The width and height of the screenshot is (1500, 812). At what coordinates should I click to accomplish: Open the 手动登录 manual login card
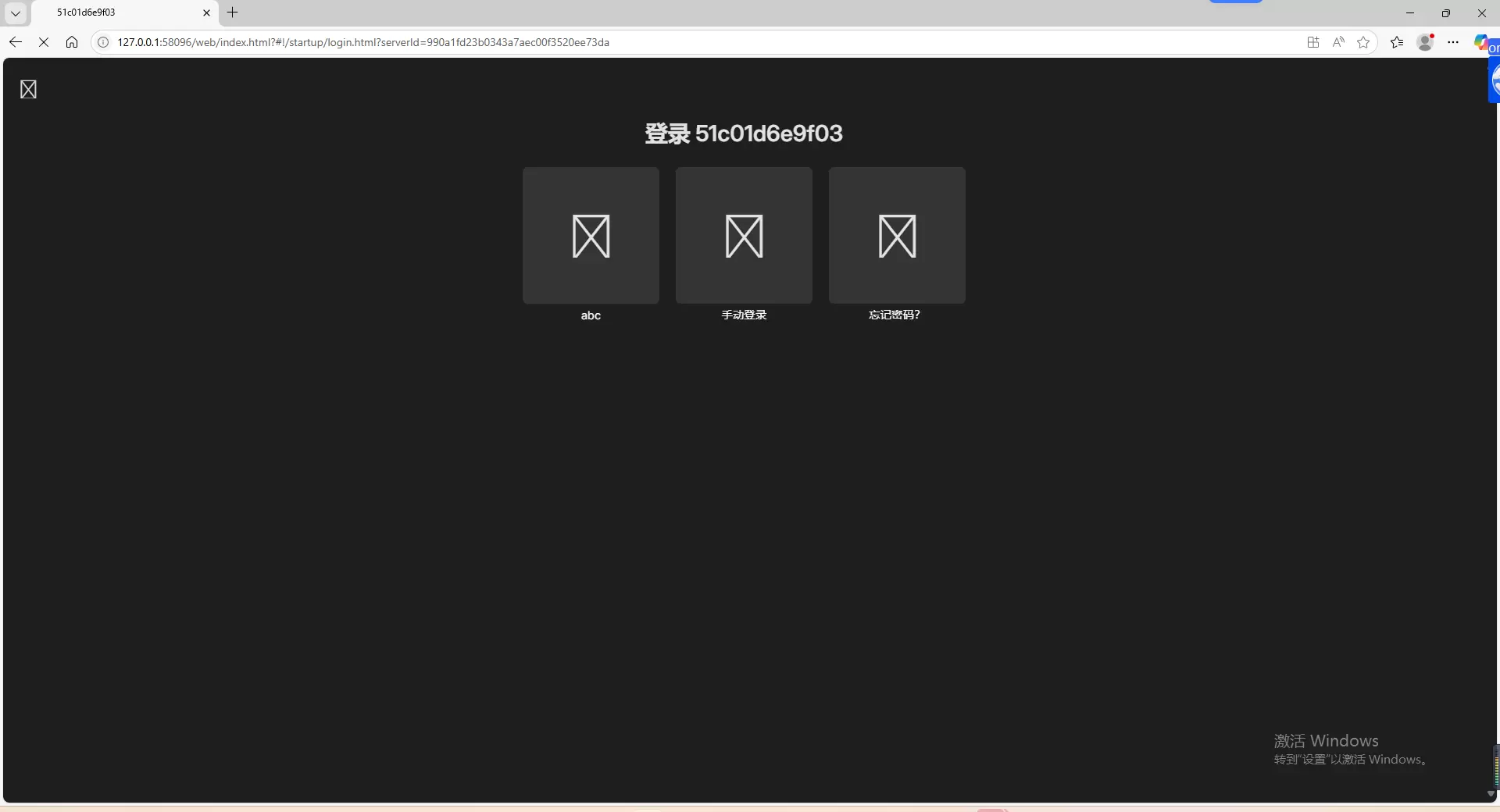pyautogui.click(x=744, y=236)
